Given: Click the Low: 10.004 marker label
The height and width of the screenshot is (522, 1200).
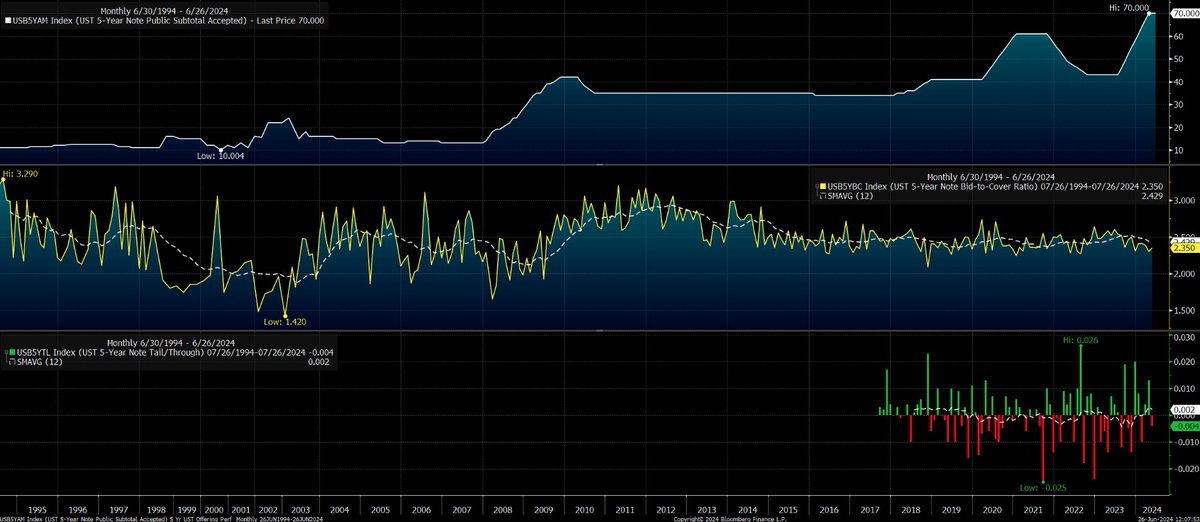Looking at the screenshot, I should pyautogui.click(x=219, y=157).
